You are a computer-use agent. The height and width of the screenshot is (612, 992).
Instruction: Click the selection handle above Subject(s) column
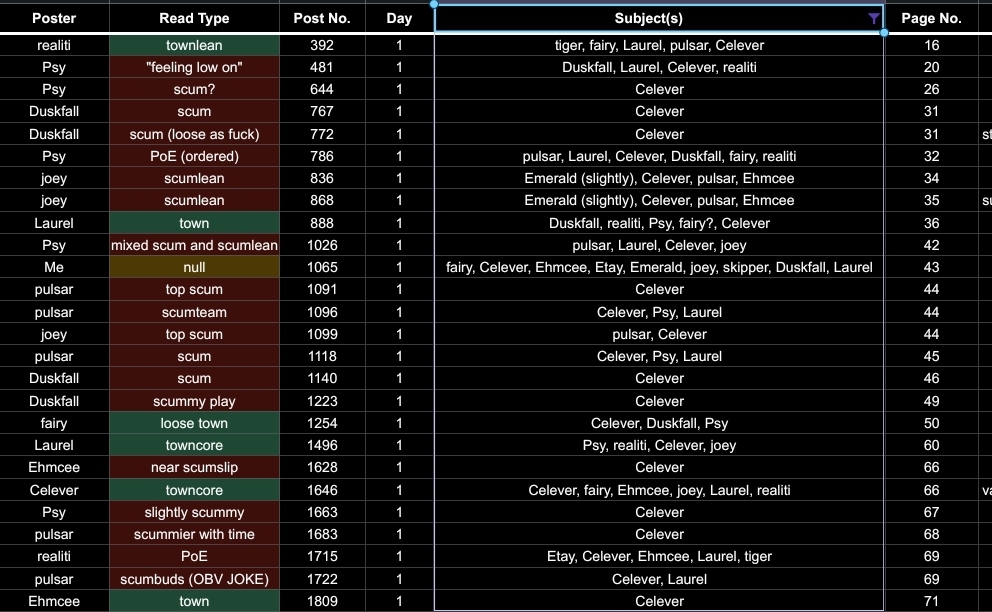(434, 4)
